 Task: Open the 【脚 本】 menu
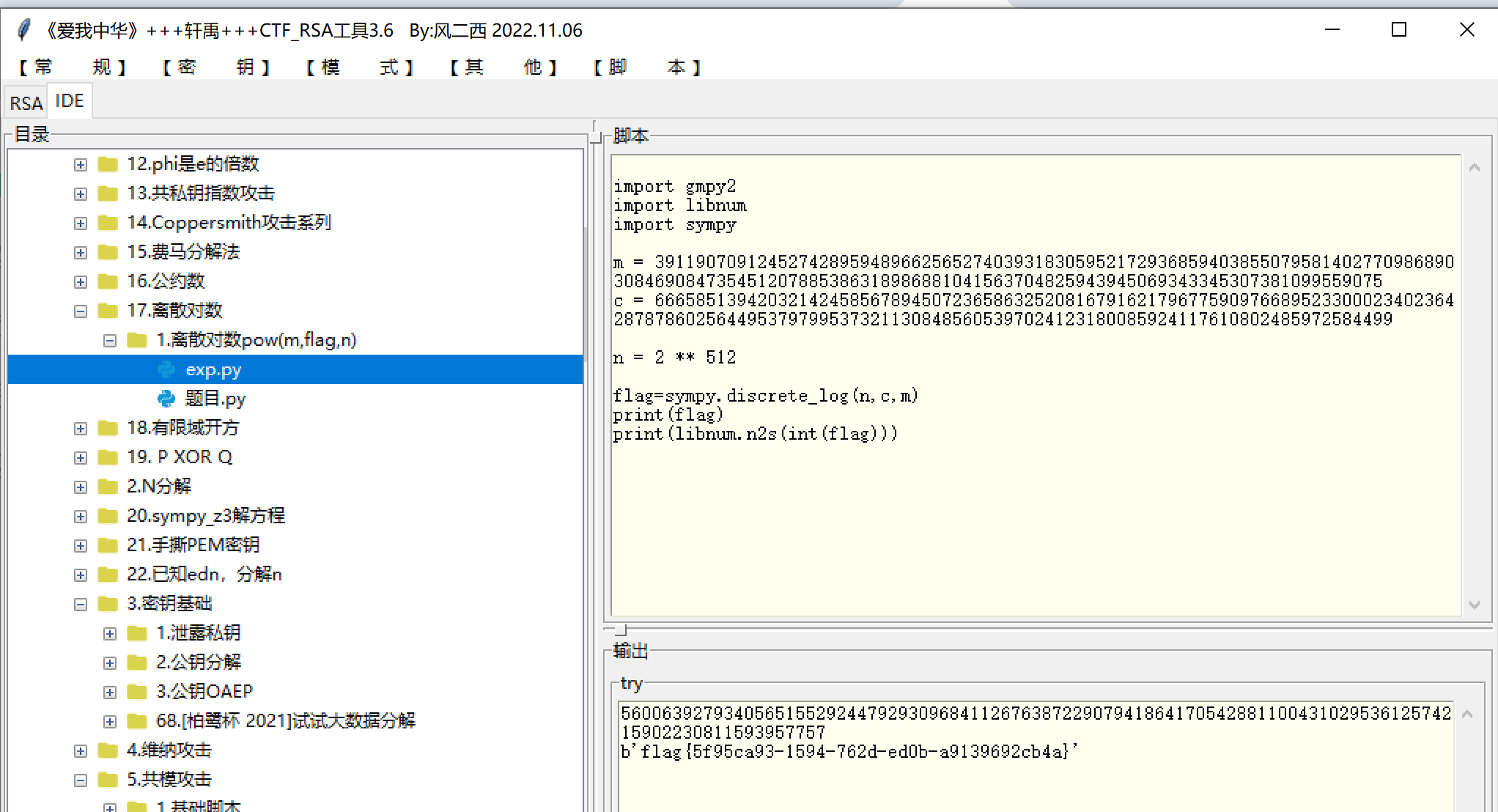(646, 67)
